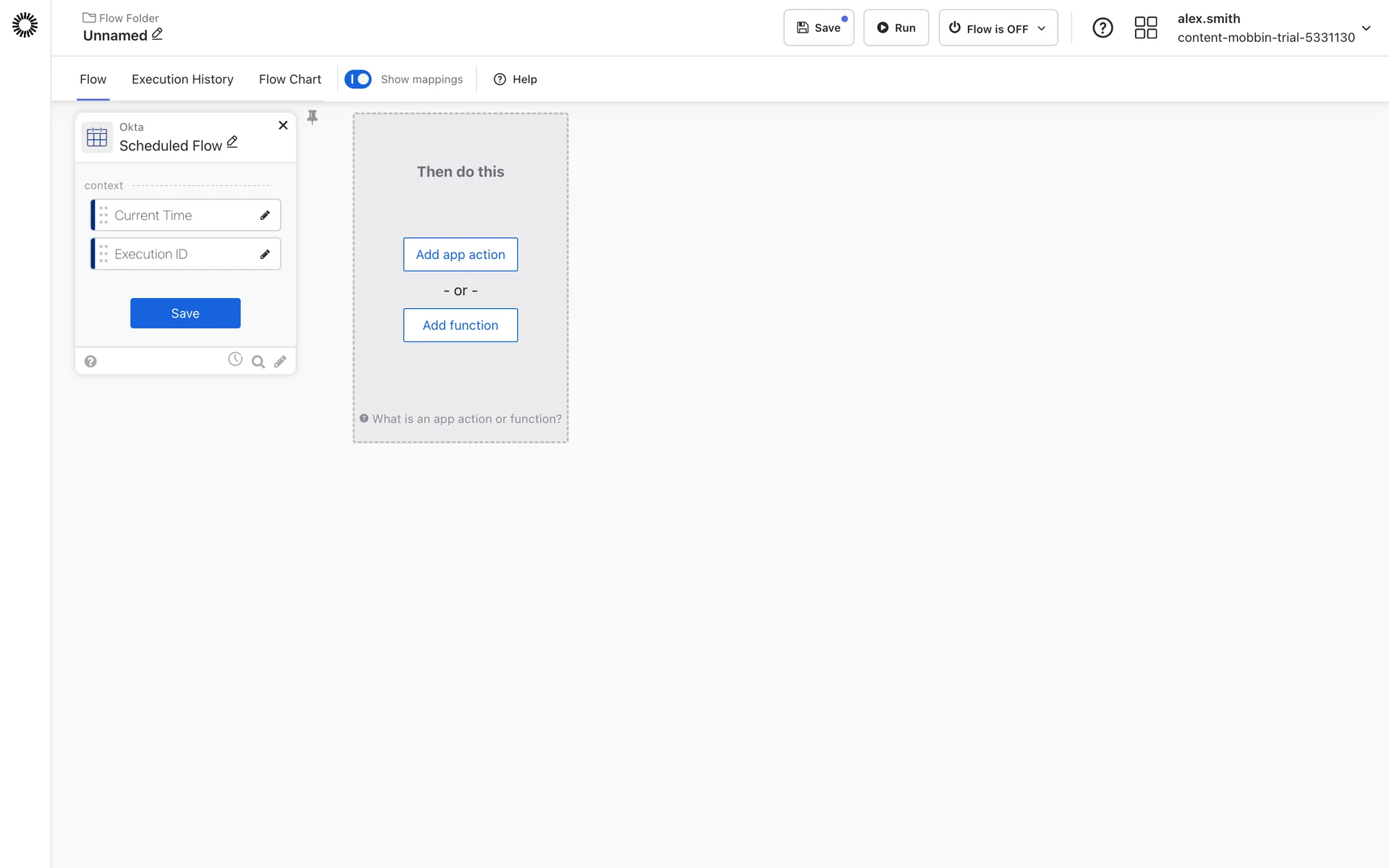
Task: Click the magnifier icon in card footer
Action: pyautogui.click(x=258, y=362)
